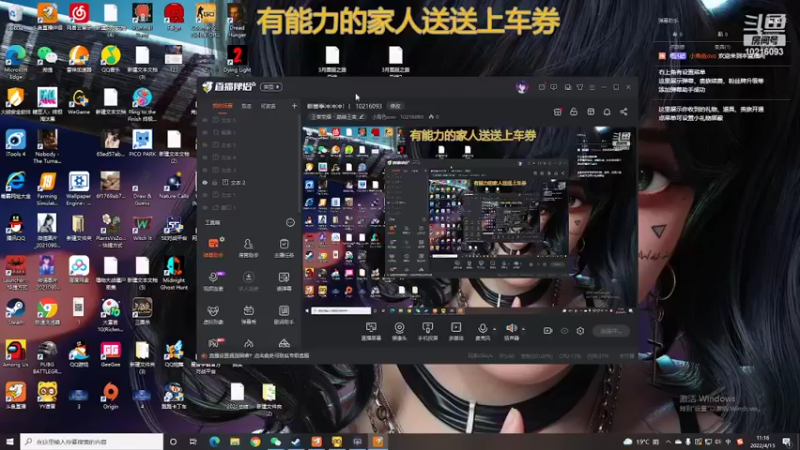
Task: Open the 主播任务 tool icon
Action: tap(284, 247)
